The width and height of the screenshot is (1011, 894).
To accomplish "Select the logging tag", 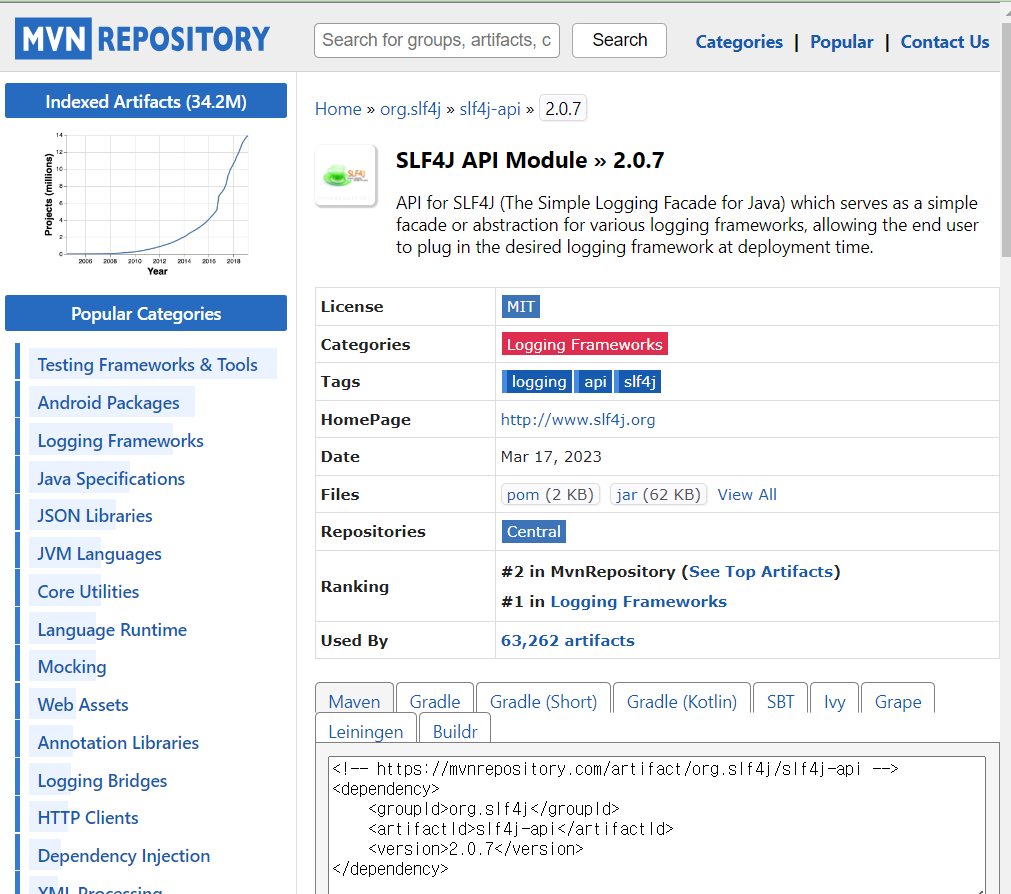I will click(538, 382).
